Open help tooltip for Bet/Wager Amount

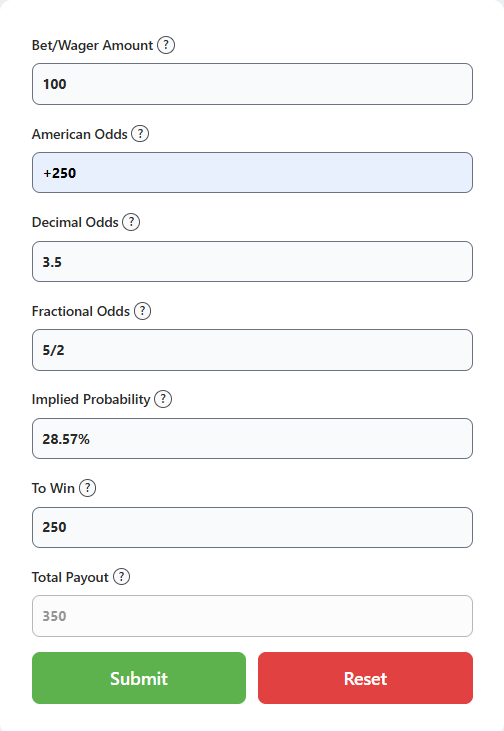pyautogui.click(x=166, y=45)
